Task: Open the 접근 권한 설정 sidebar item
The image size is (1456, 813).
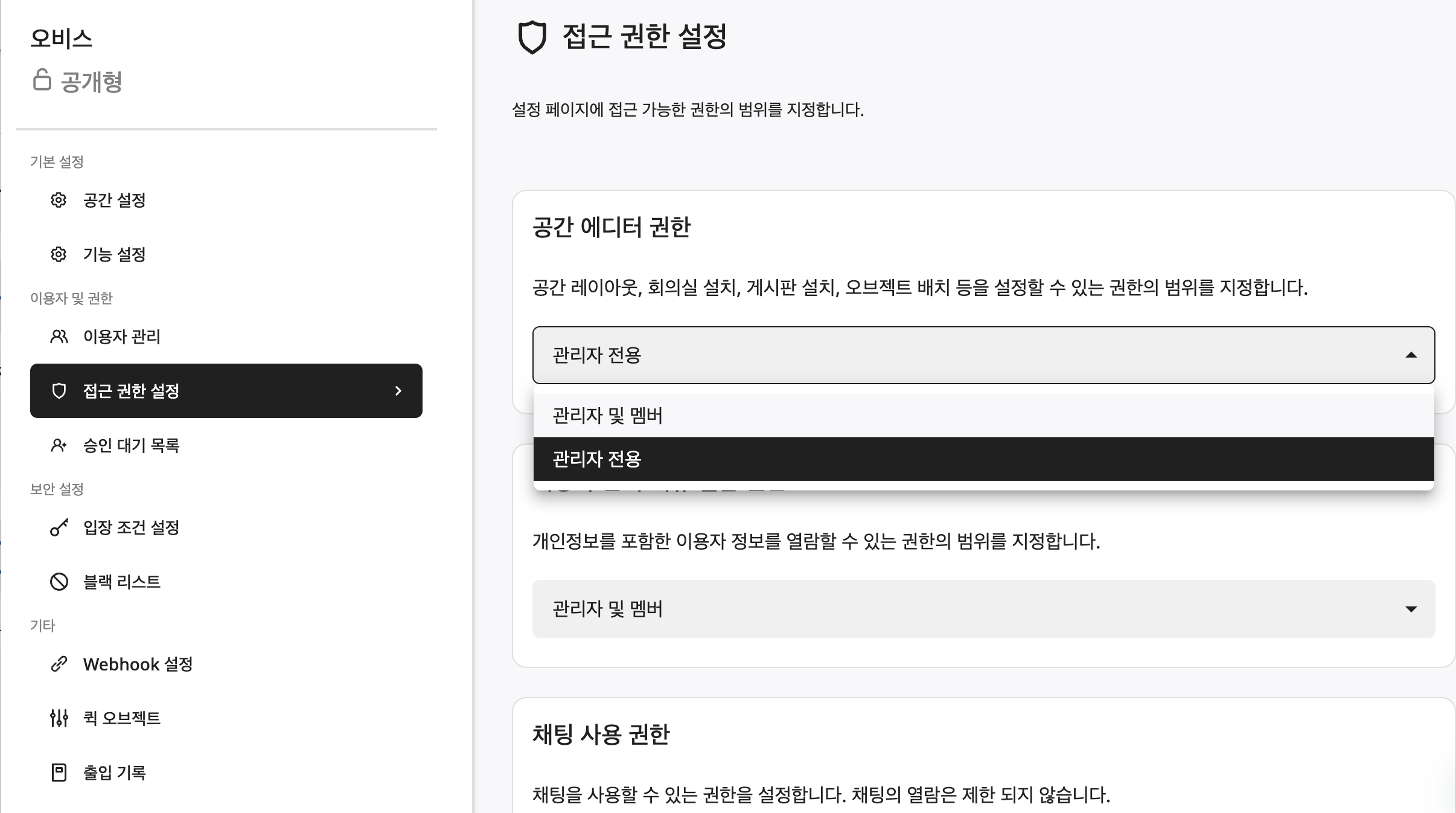Action: 226,391
